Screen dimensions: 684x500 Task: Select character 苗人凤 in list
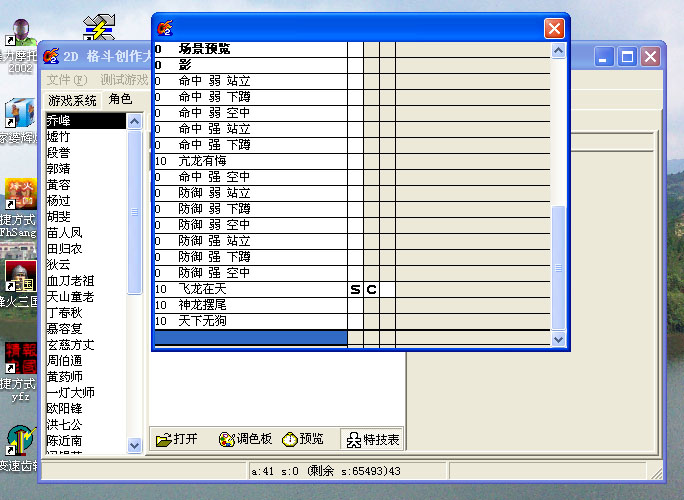point(86,233)
